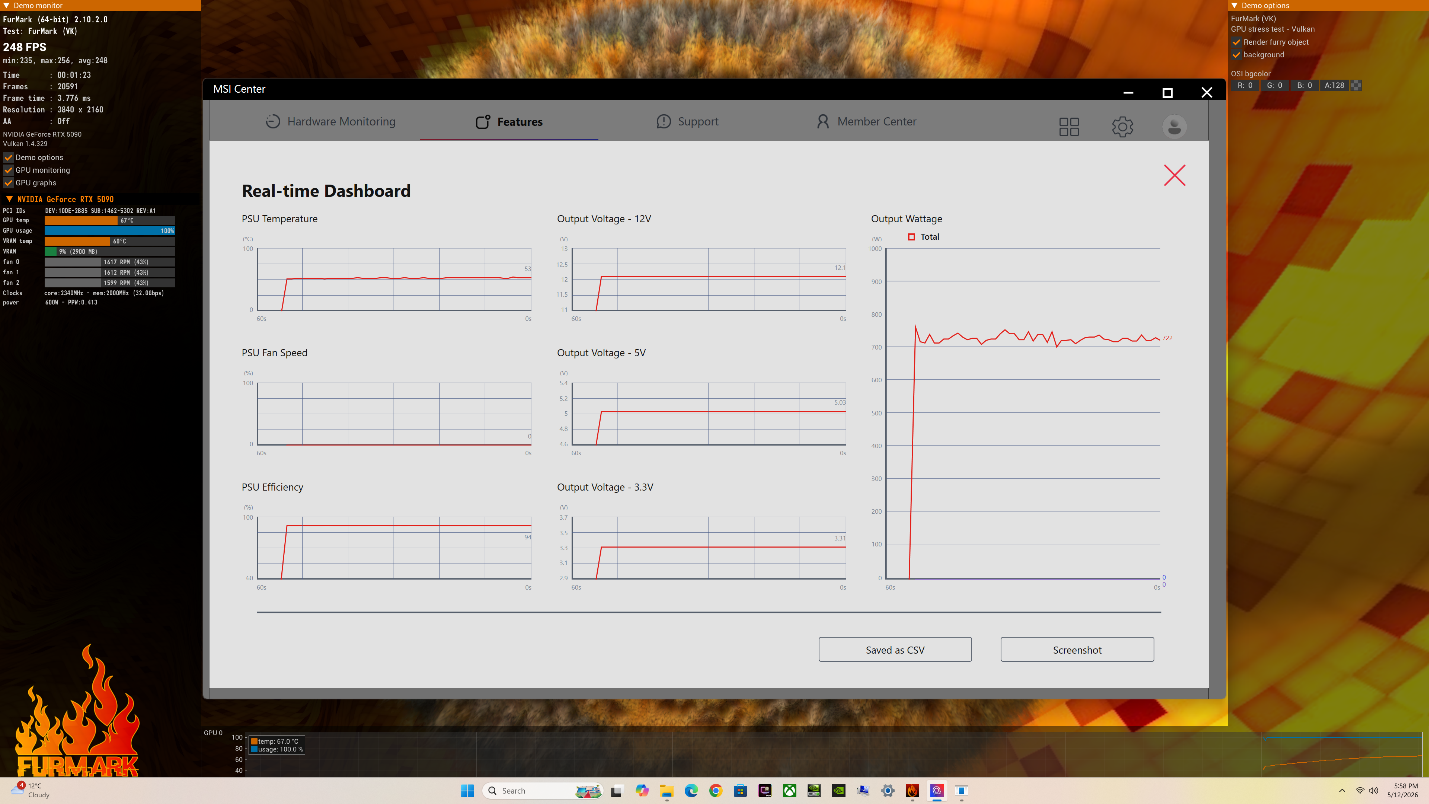Open the OSI bgcolor swatch picker
1429x804 pixels.
click(x=1356, y=86)
